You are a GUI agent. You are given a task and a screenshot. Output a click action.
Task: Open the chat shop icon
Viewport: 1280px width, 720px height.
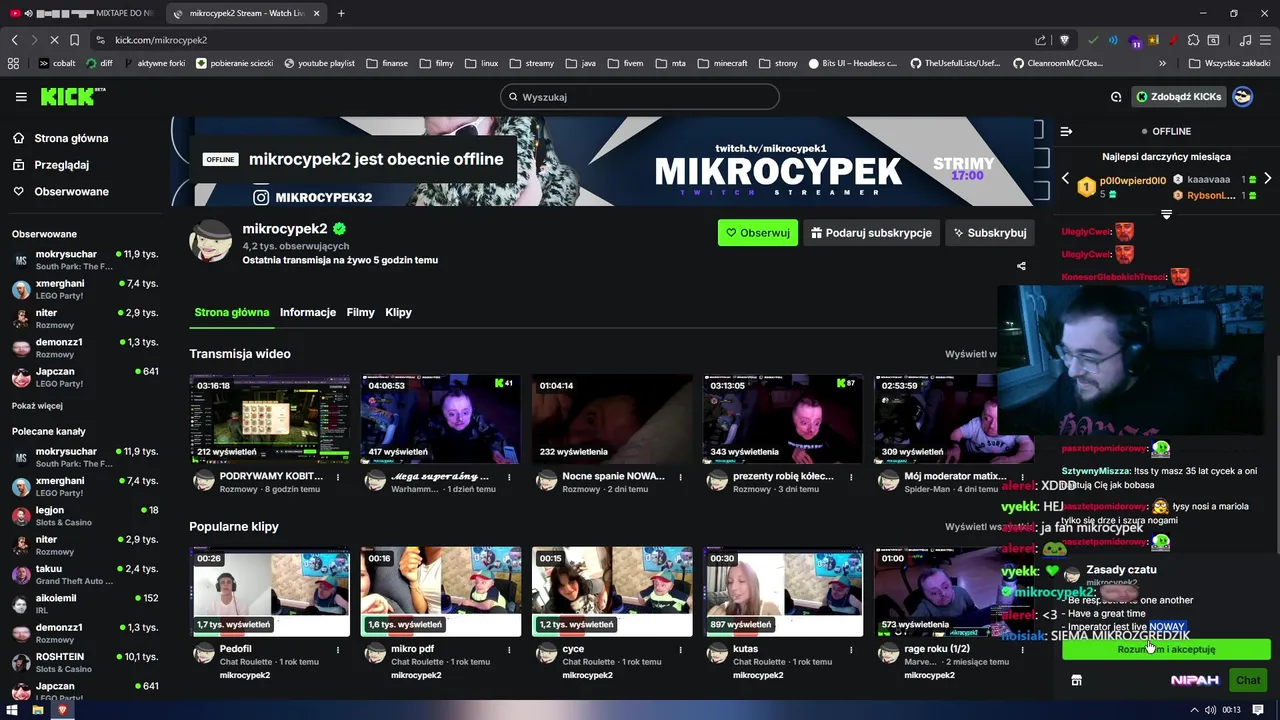pyautogui.click(x=1076, y=680)
